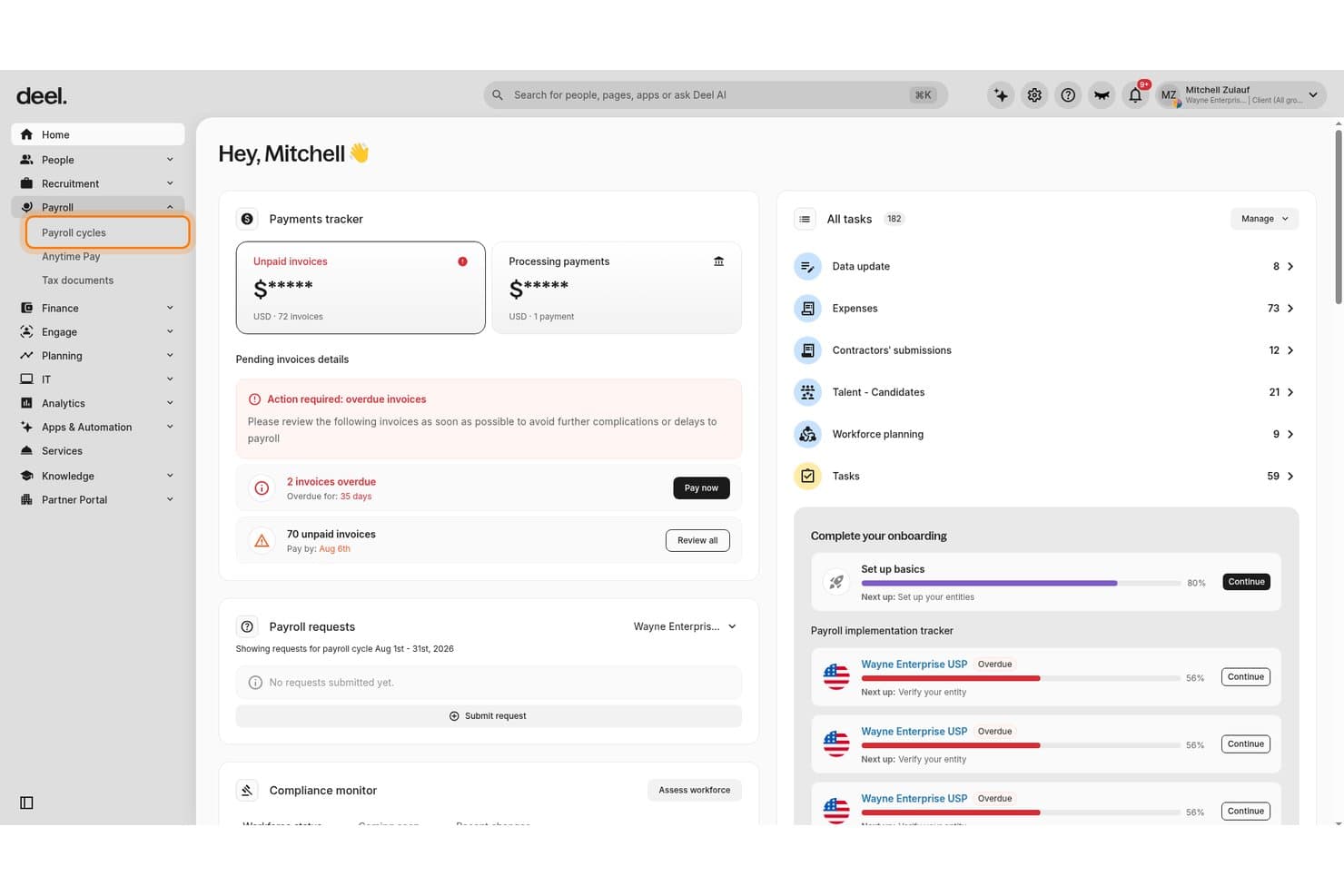Click the Contractors' submissions icon

click(x=807, y=350)
